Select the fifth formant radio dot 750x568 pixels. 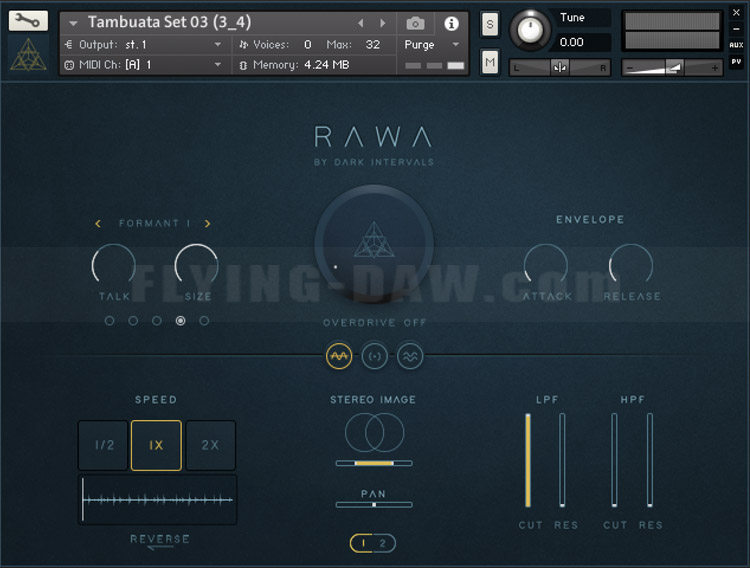[x=204, y=321]
